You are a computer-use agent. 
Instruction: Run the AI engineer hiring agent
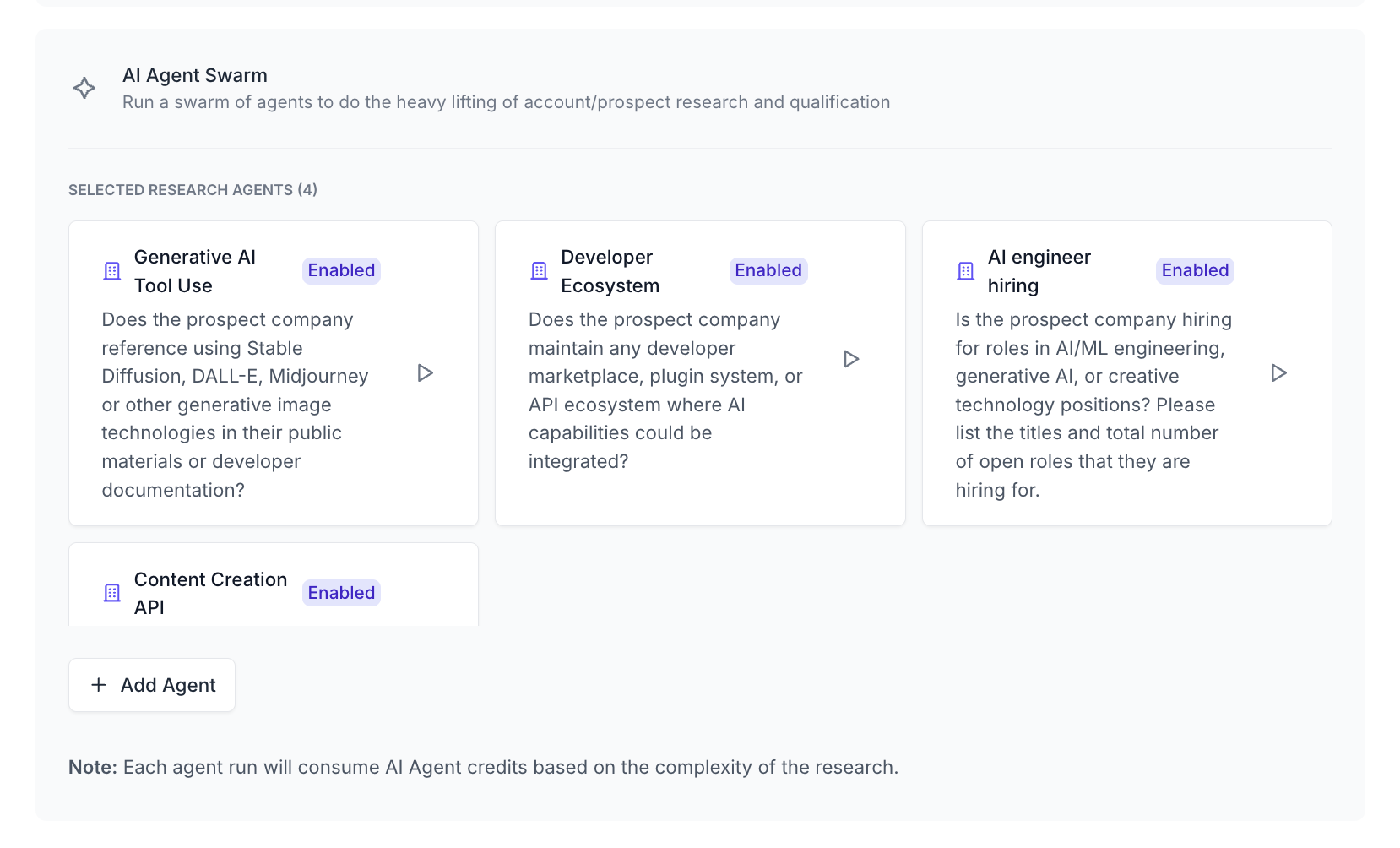tap(1278, 373)
